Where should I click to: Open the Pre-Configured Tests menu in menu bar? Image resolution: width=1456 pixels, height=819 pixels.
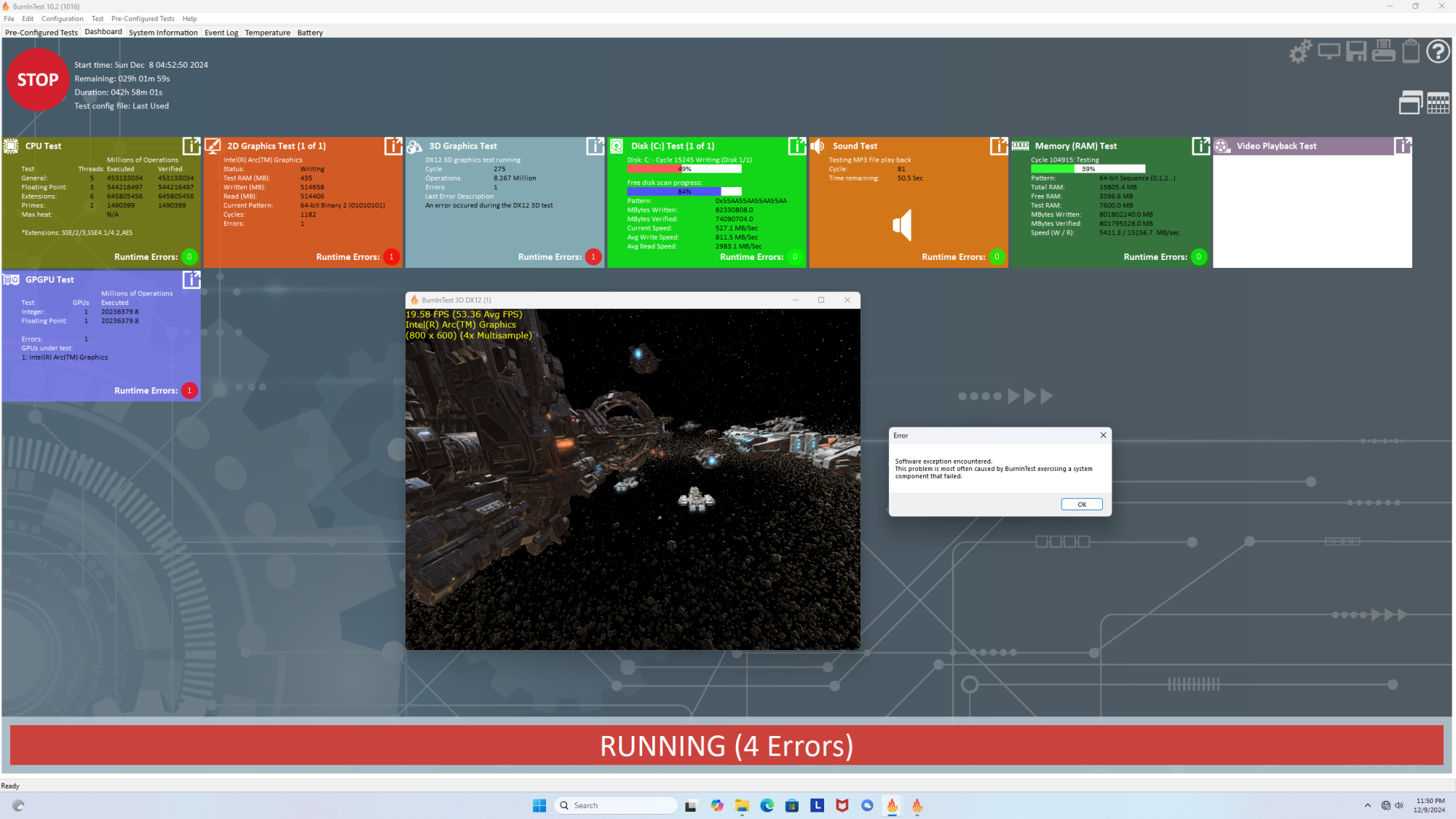pos(143,19)
